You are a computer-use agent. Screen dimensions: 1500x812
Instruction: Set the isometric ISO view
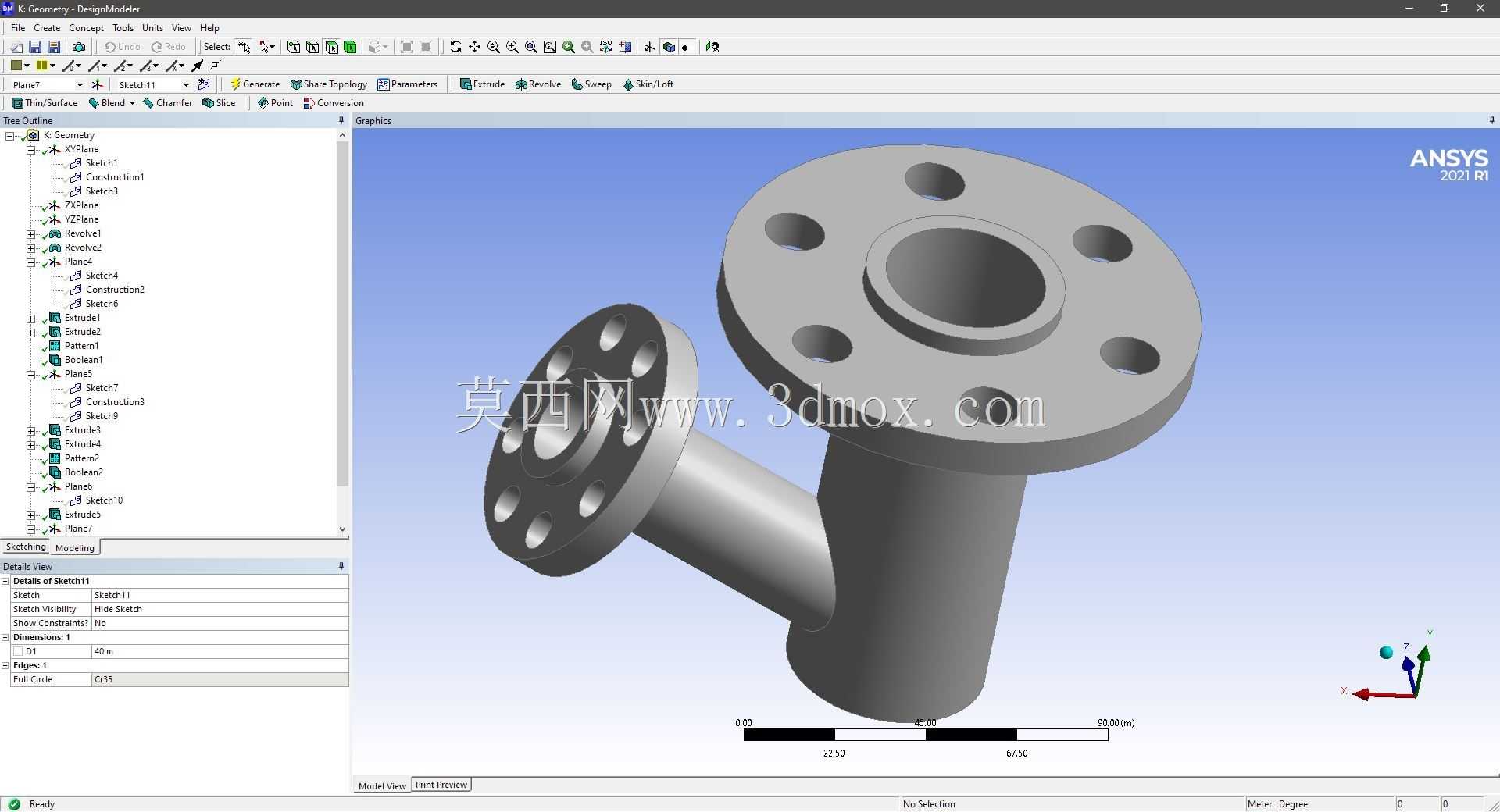pos(606,47)
